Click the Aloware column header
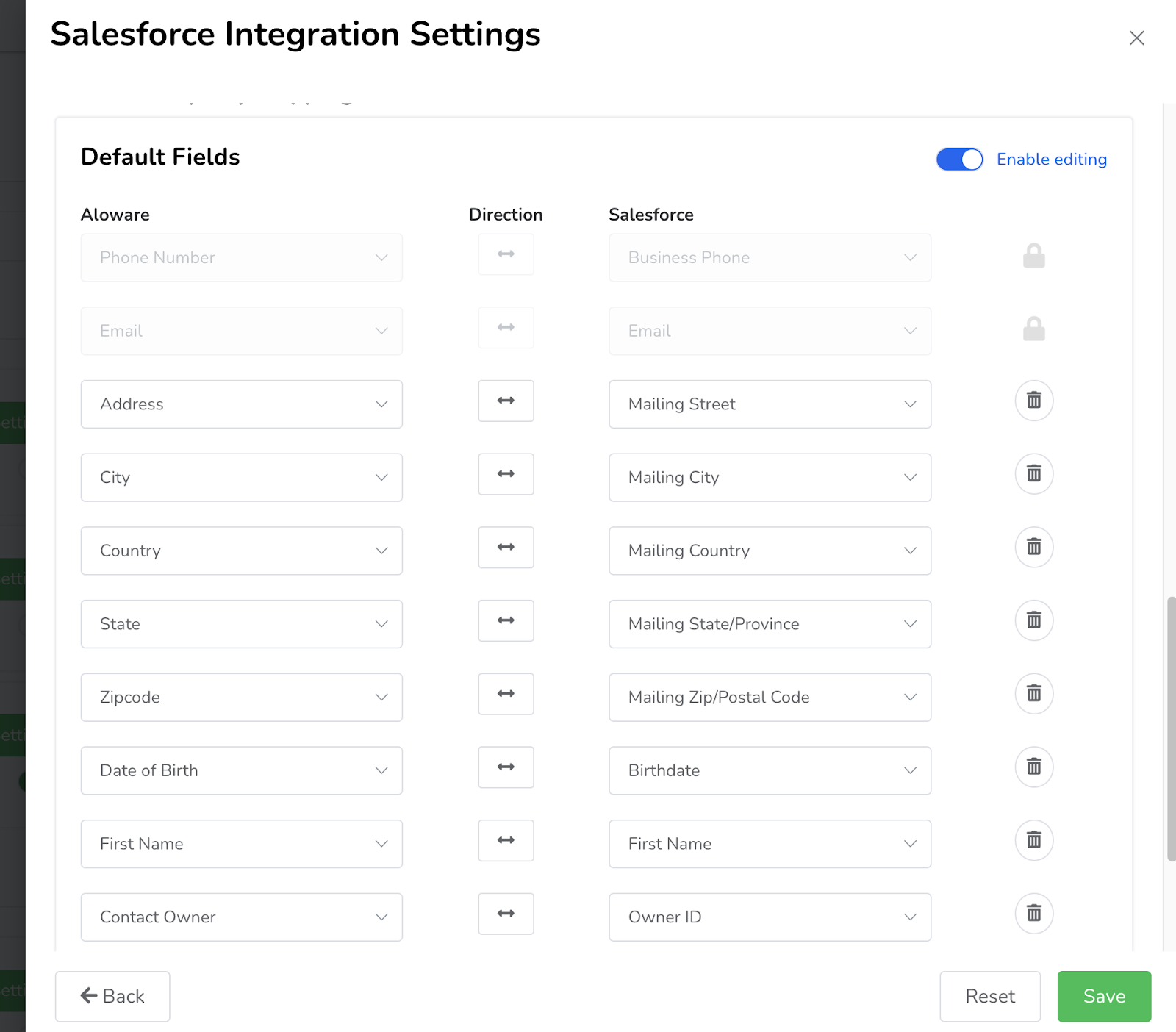 point(115,215)
